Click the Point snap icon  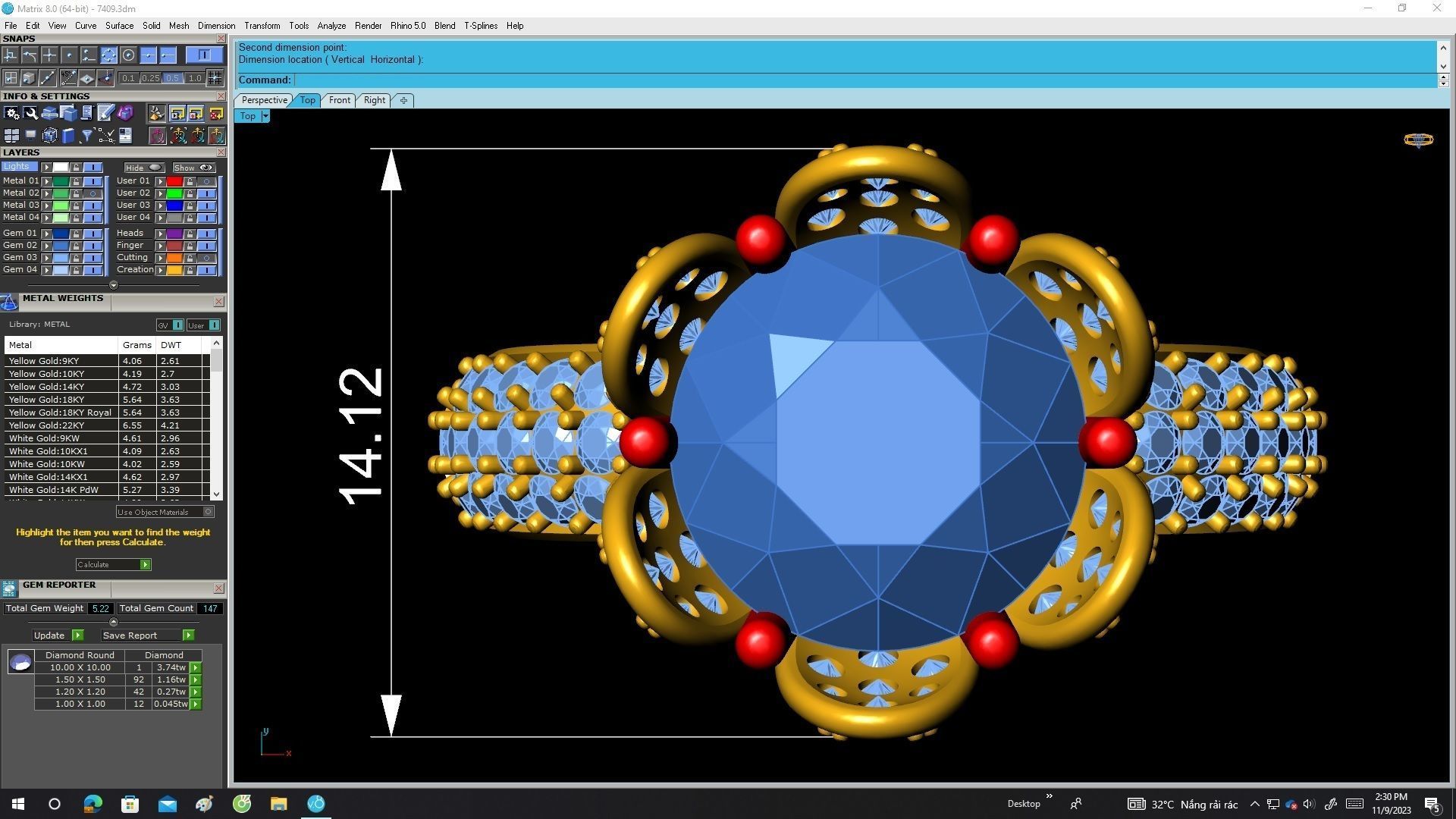point(69,55)
